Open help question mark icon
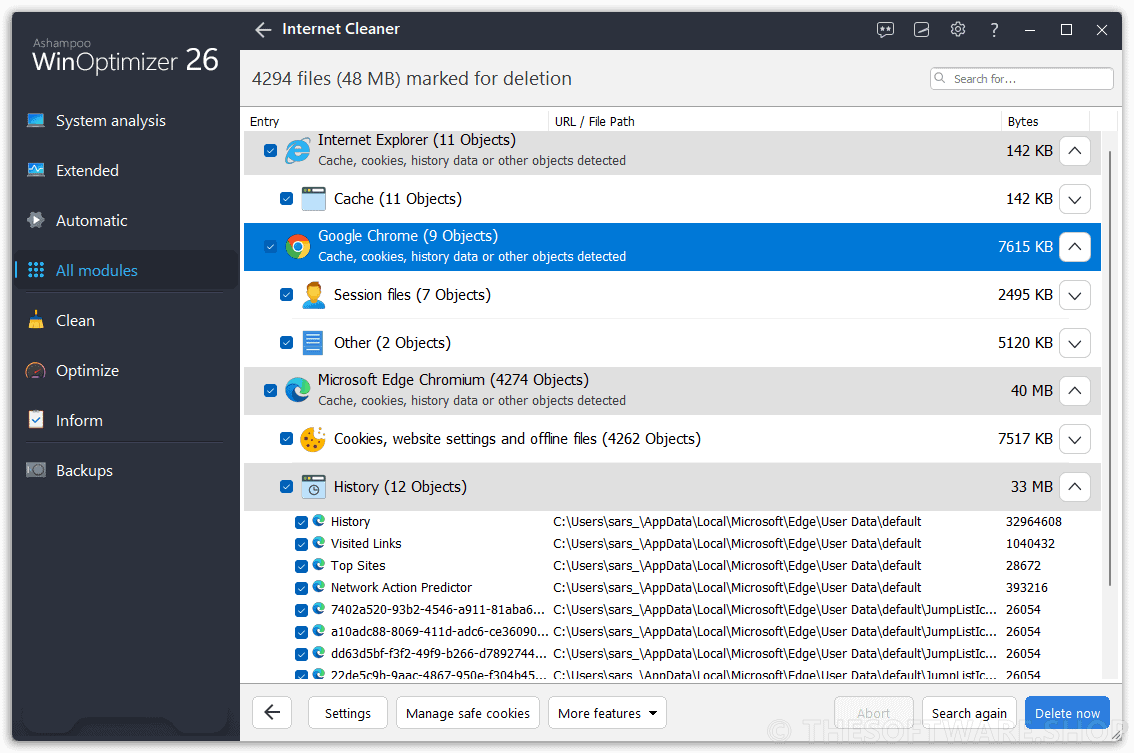 (x=994, y=30)
